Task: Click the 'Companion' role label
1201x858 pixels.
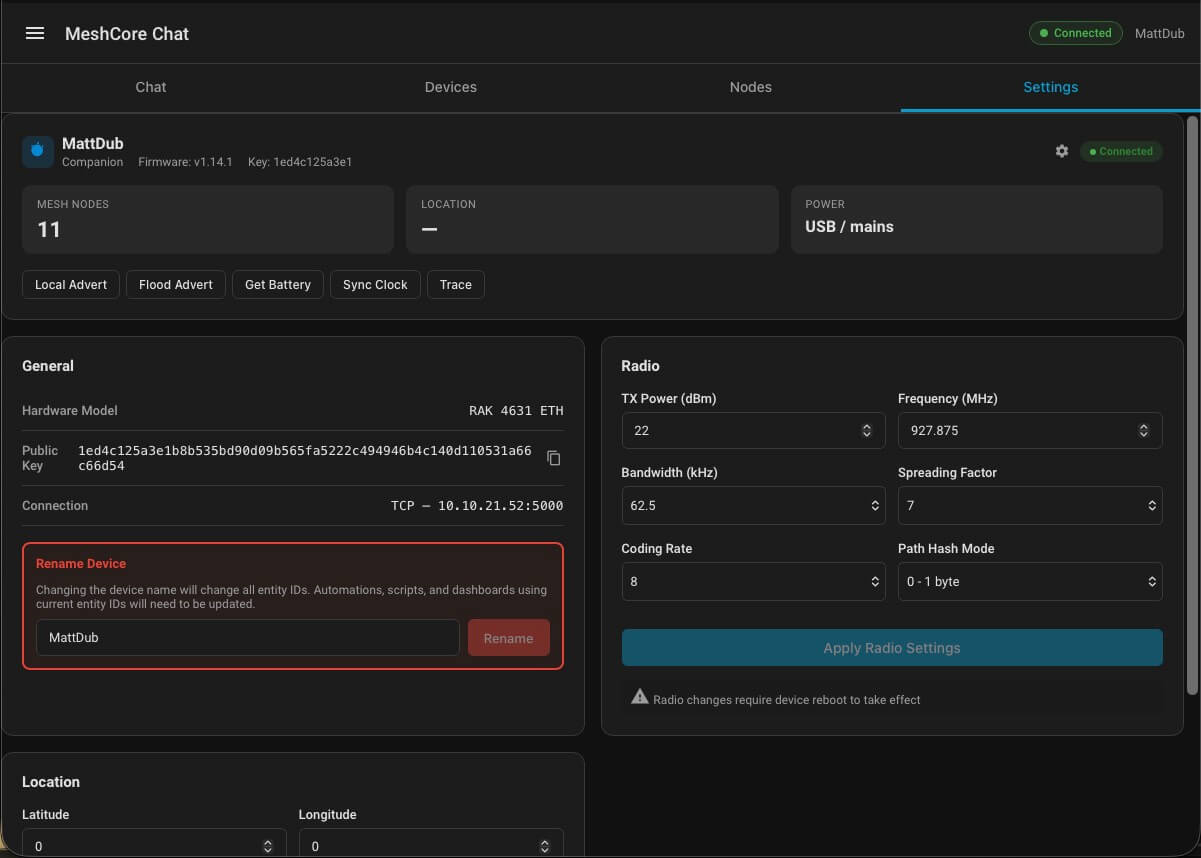Action: (x=93, y=162)
